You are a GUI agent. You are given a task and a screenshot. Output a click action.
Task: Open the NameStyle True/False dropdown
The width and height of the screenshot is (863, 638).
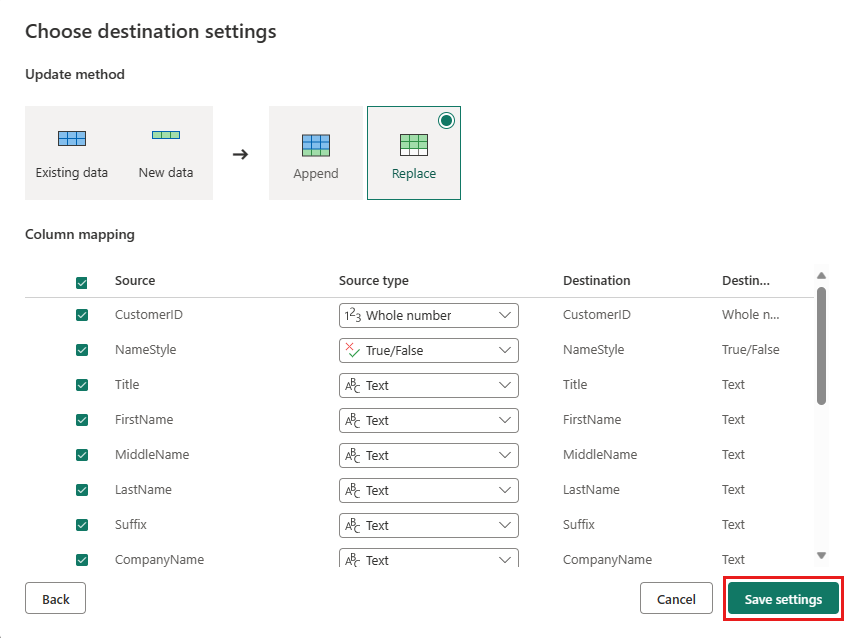tap(506, 350)
